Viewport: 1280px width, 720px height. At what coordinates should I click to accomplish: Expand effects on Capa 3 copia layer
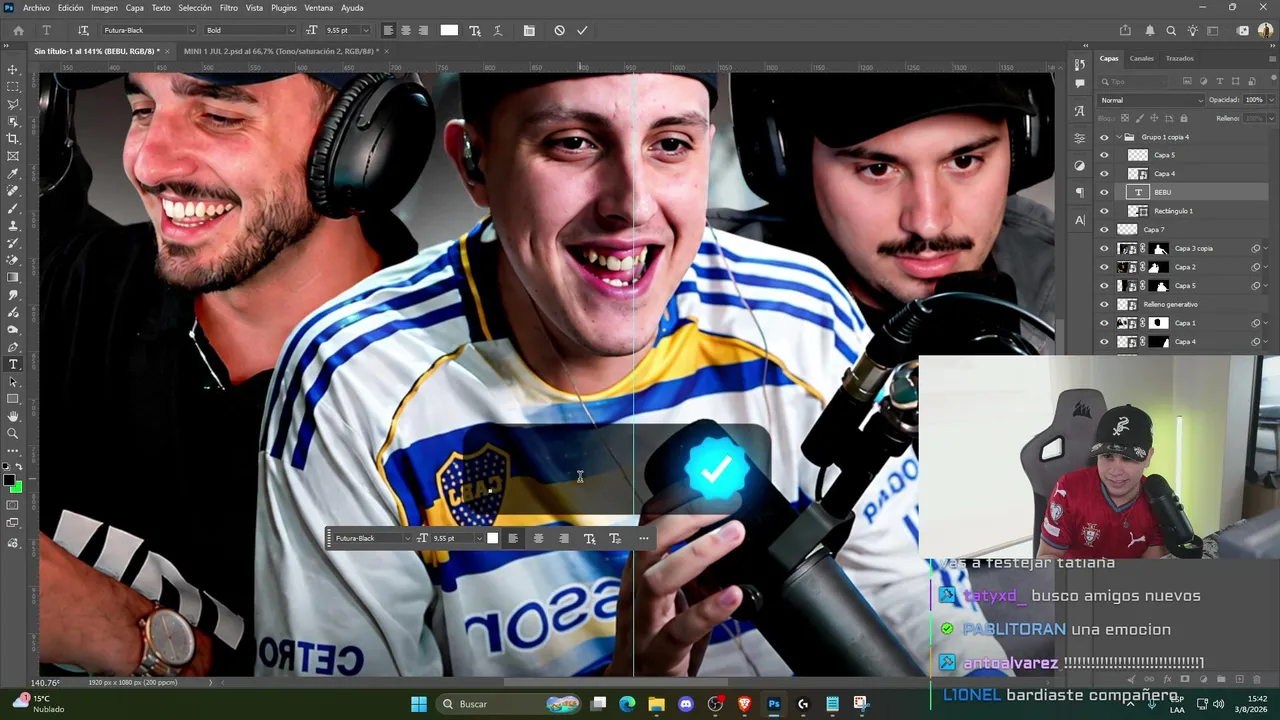pos(1266,248)
